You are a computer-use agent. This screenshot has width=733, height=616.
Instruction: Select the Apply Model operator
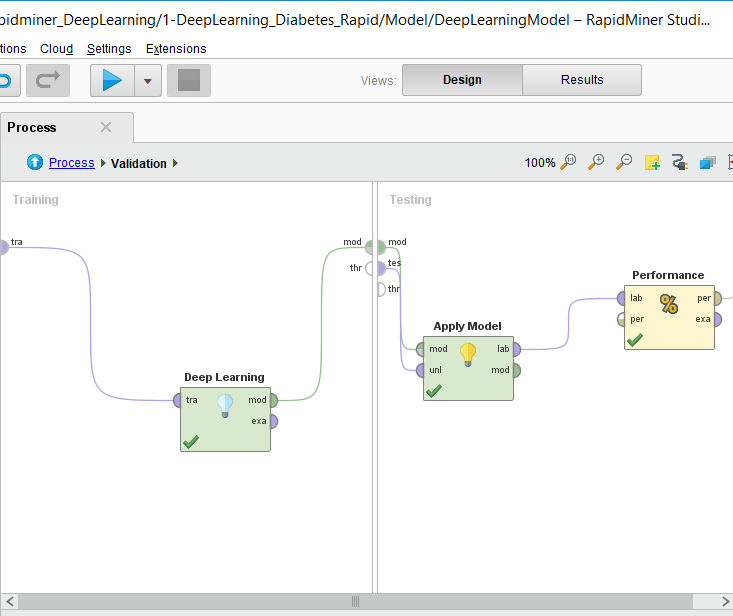coord(468,368)
